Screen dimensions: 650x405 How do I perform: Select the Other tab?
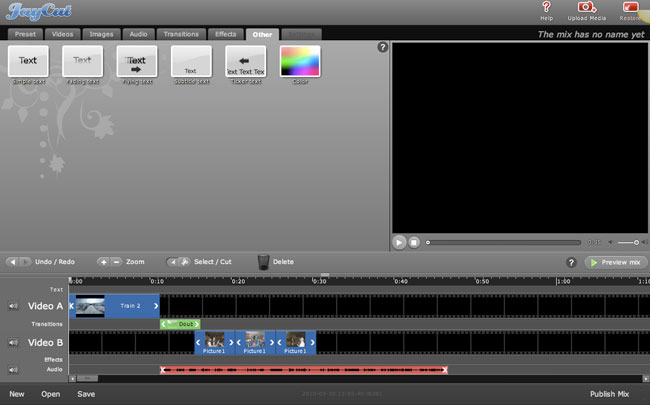click(262, 34)
